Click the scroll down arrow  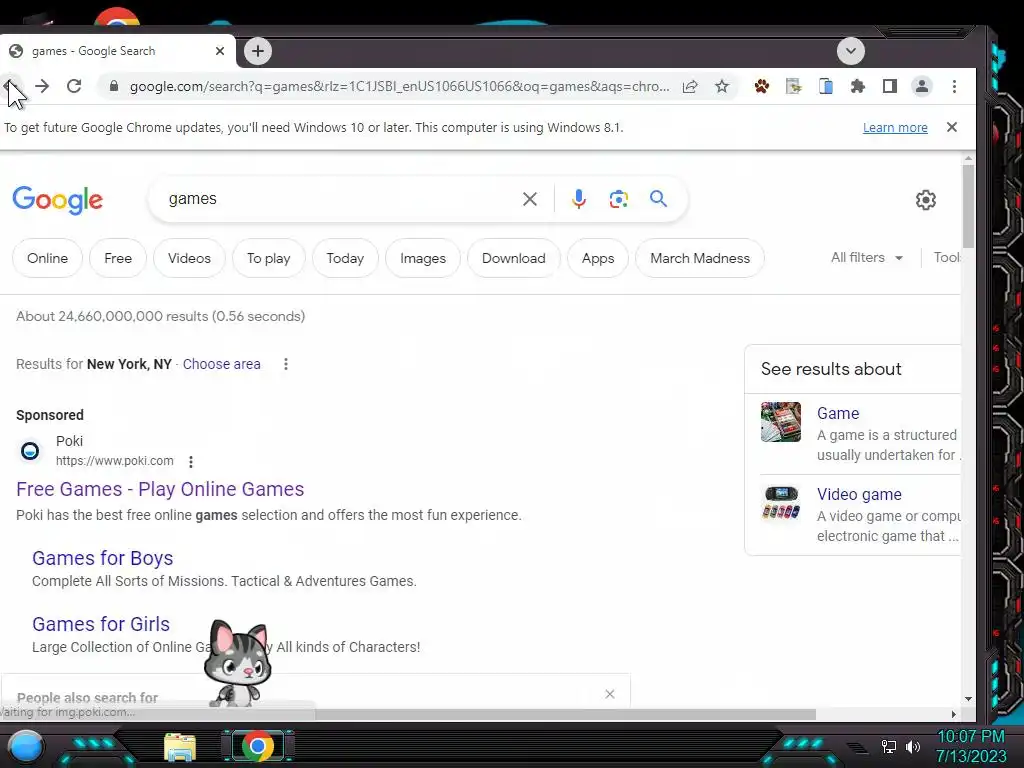point(968,699)
